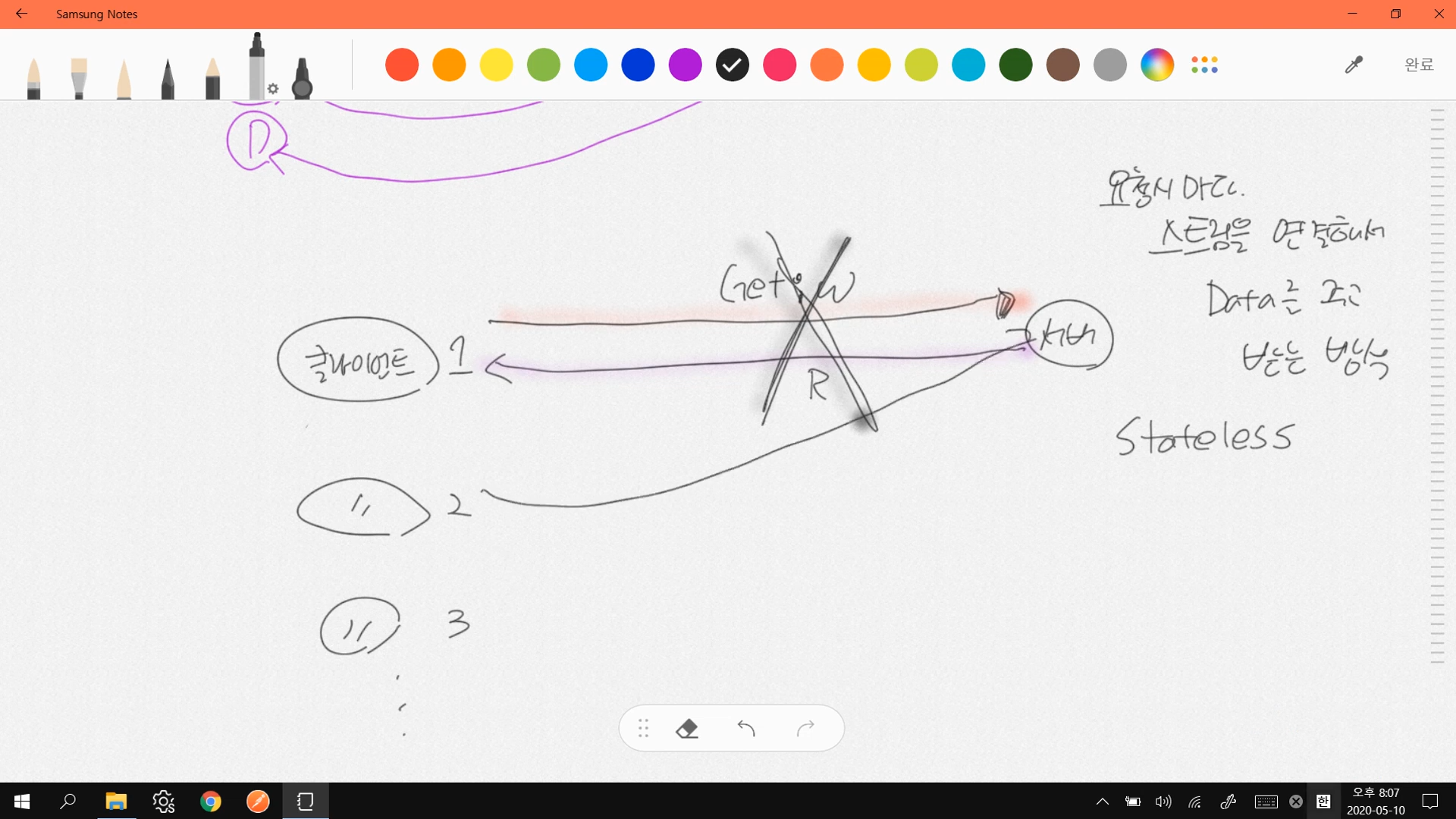Go back with the arrow button
The height and width of the screenshot is (819, 1456).
click(21, 14)
